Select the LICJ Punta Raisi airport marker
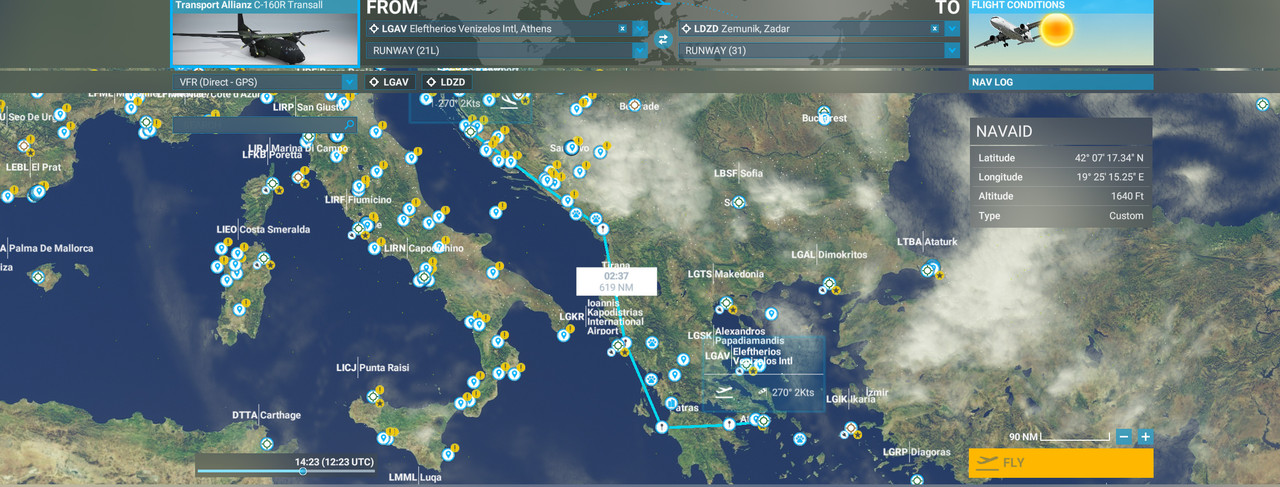Viewport: 1280px width, 487px height. 374,397
